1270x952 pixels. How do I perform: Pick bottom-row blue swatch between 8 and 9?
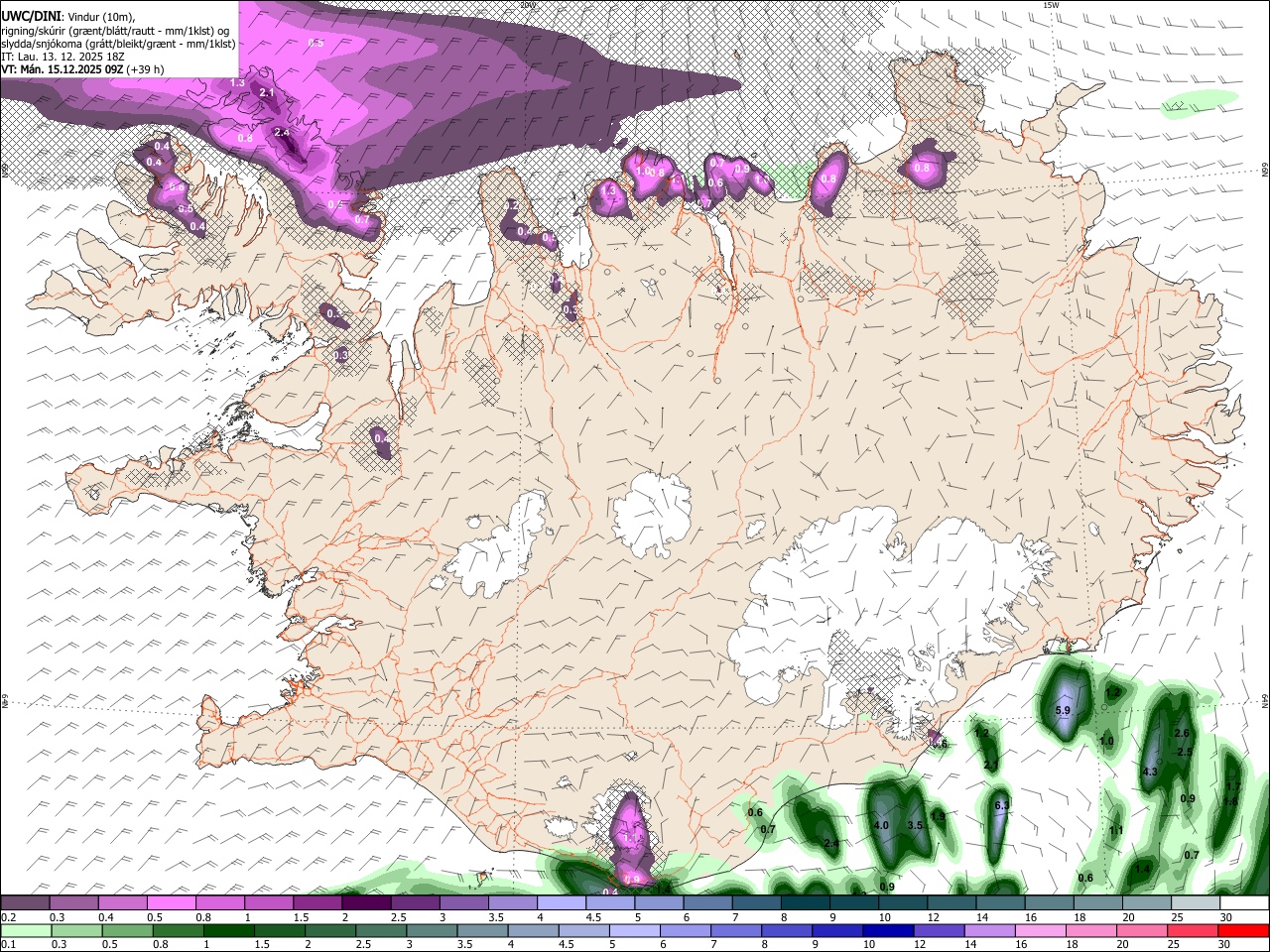[x=787, y=930]
